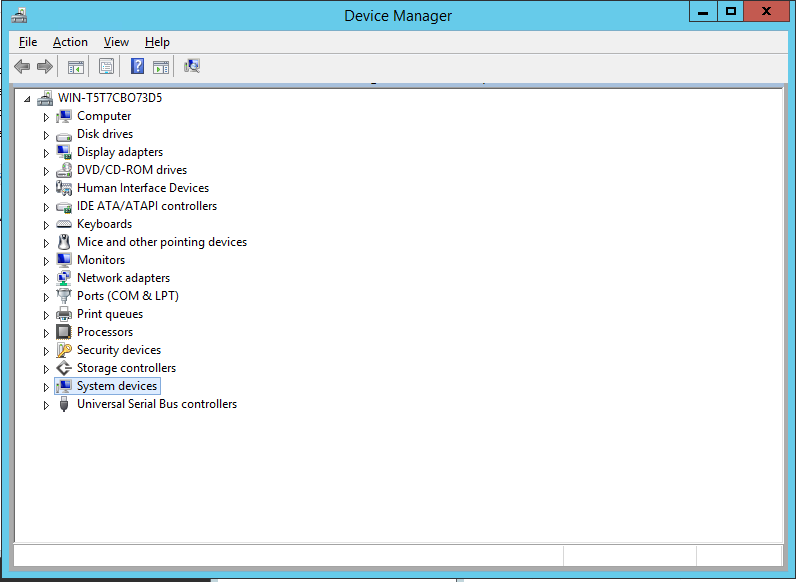Click the Network adapters icon
This screenshot has height=582, width=796.
pyautogui.click(x=64, y=278)
